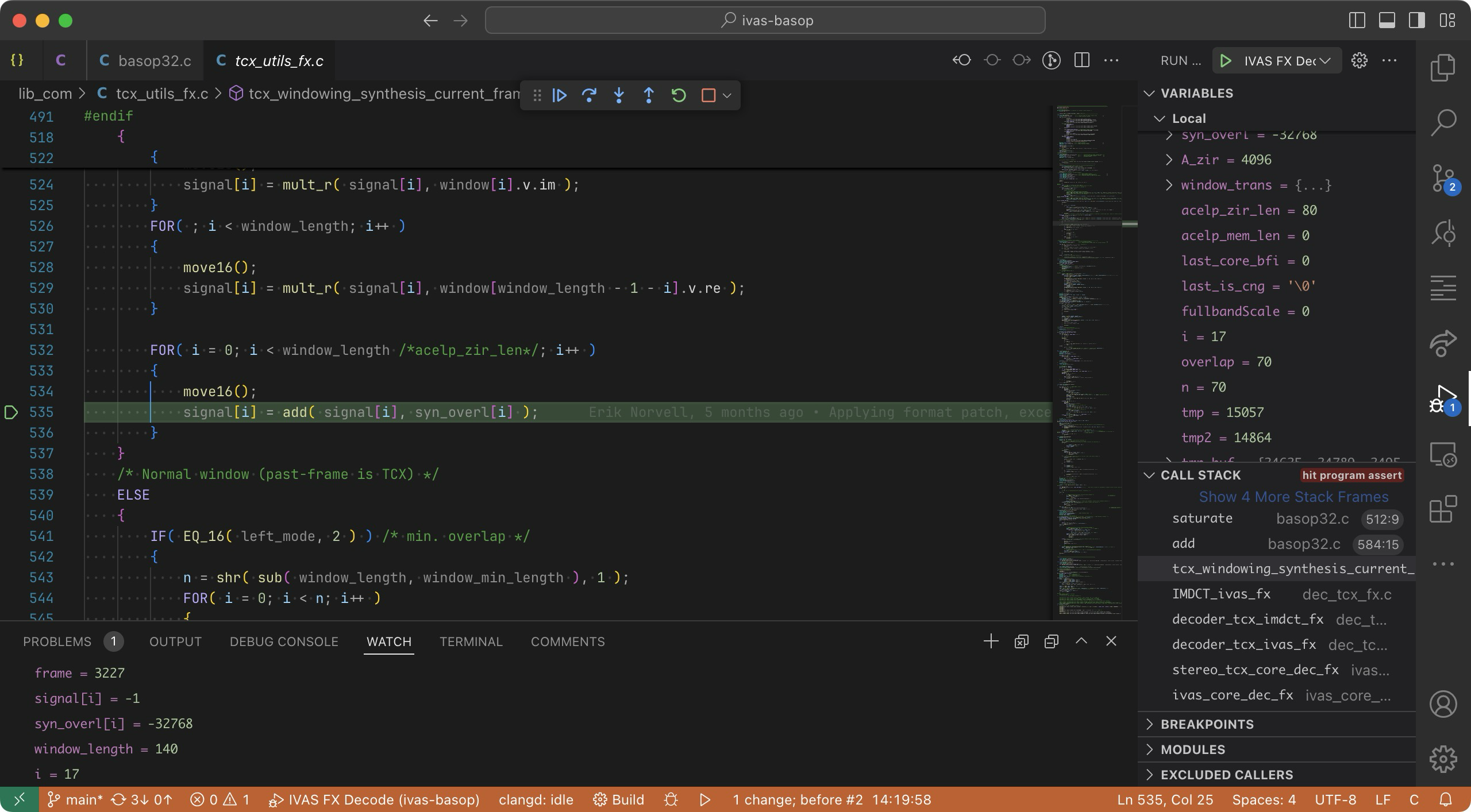
Task: Click the debug Step Into button
Action: pyautogui.click(x=619, y=95)
